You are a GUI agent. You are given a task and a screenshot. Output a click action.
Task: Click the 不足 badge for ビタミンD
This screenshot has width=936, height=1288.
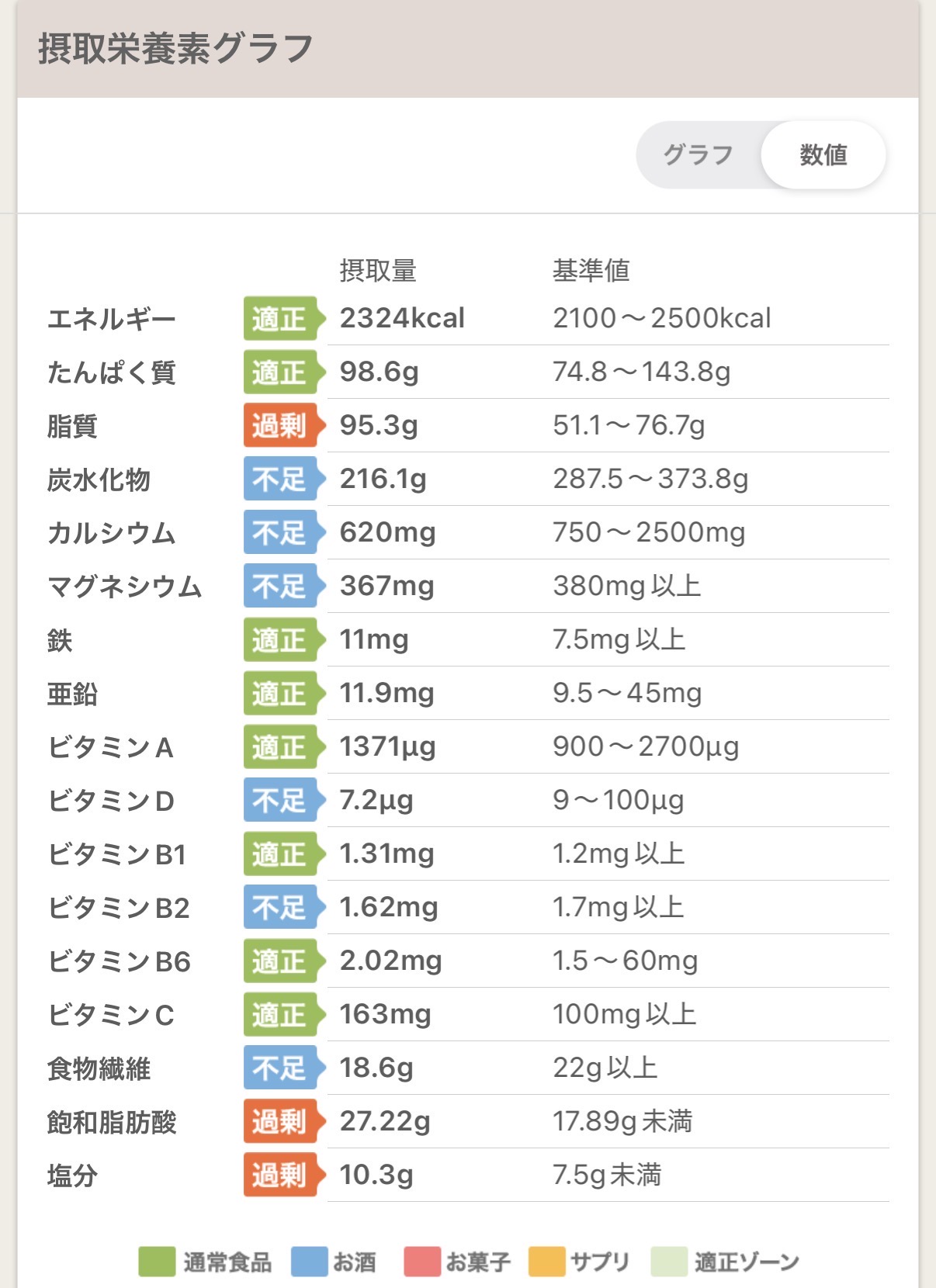click(x=279, y=800)
